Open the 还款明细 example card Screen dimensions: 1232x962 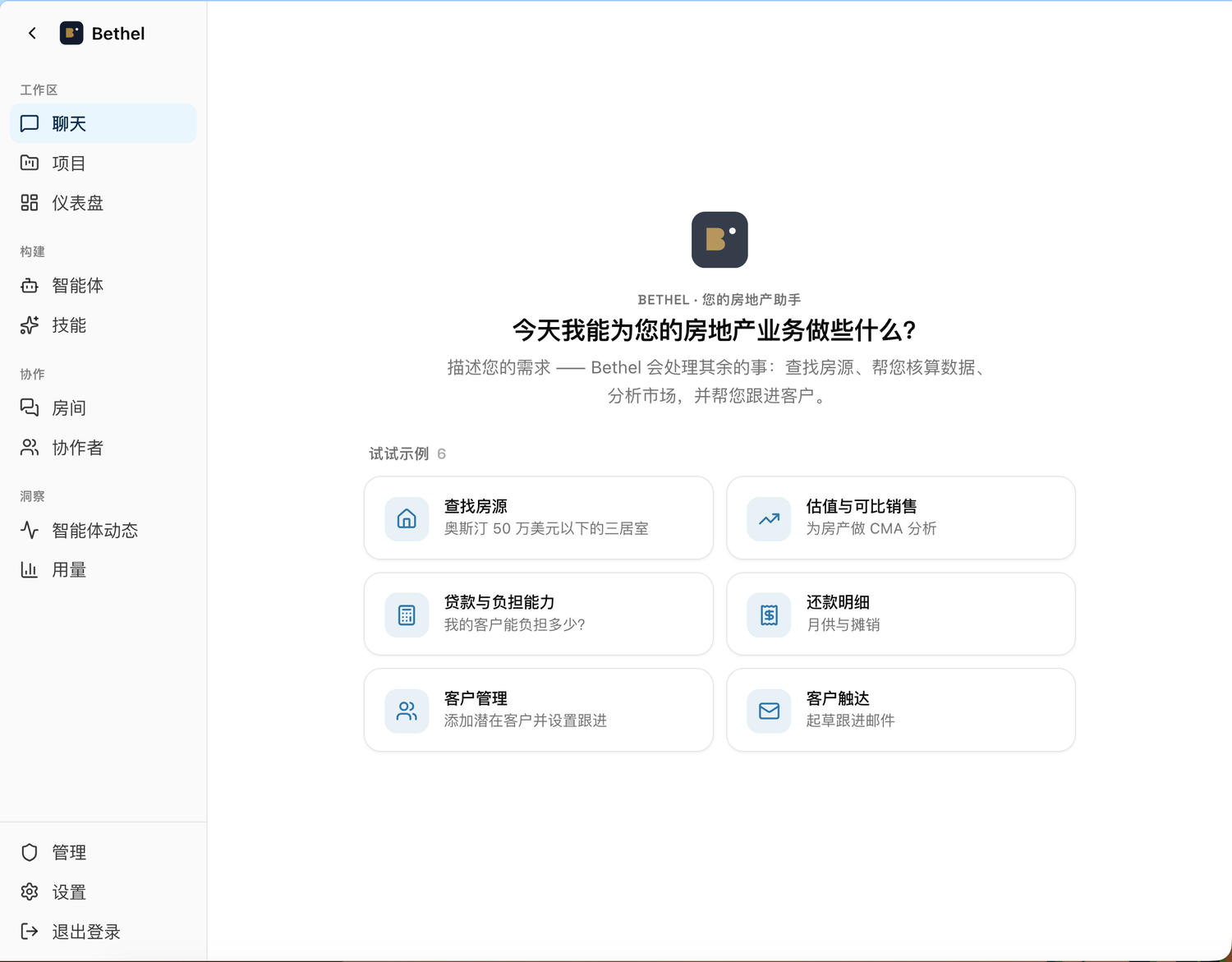[x=901, y=614]
